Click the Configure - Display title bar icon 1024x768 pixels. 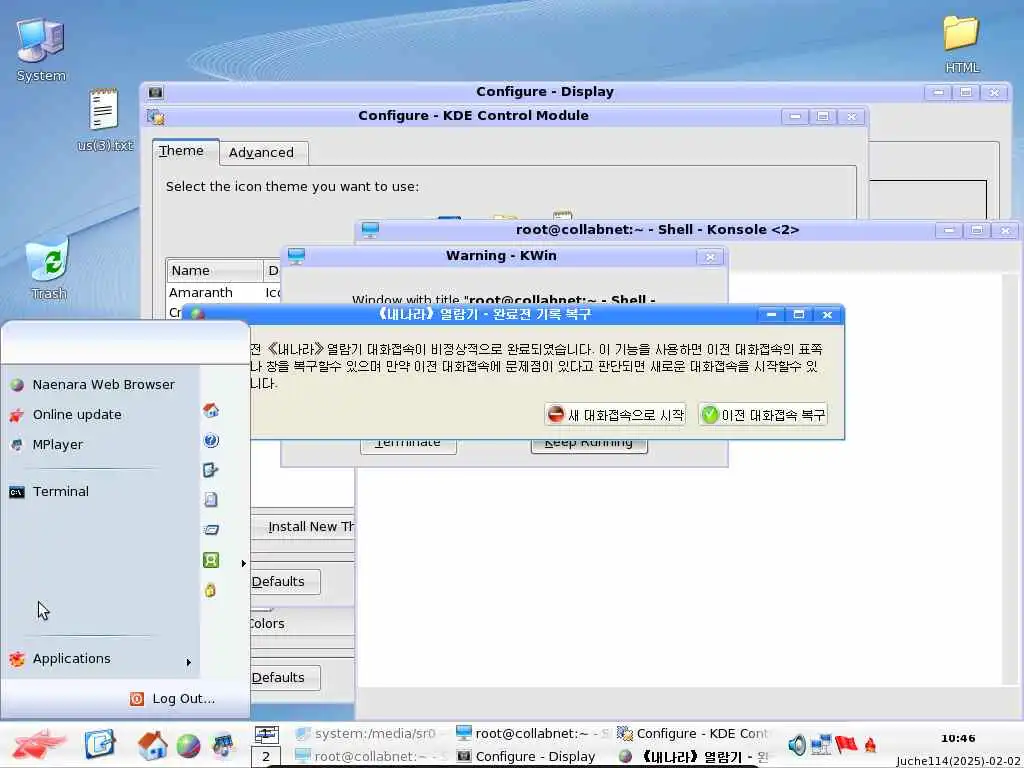click(x=155, y=92)
